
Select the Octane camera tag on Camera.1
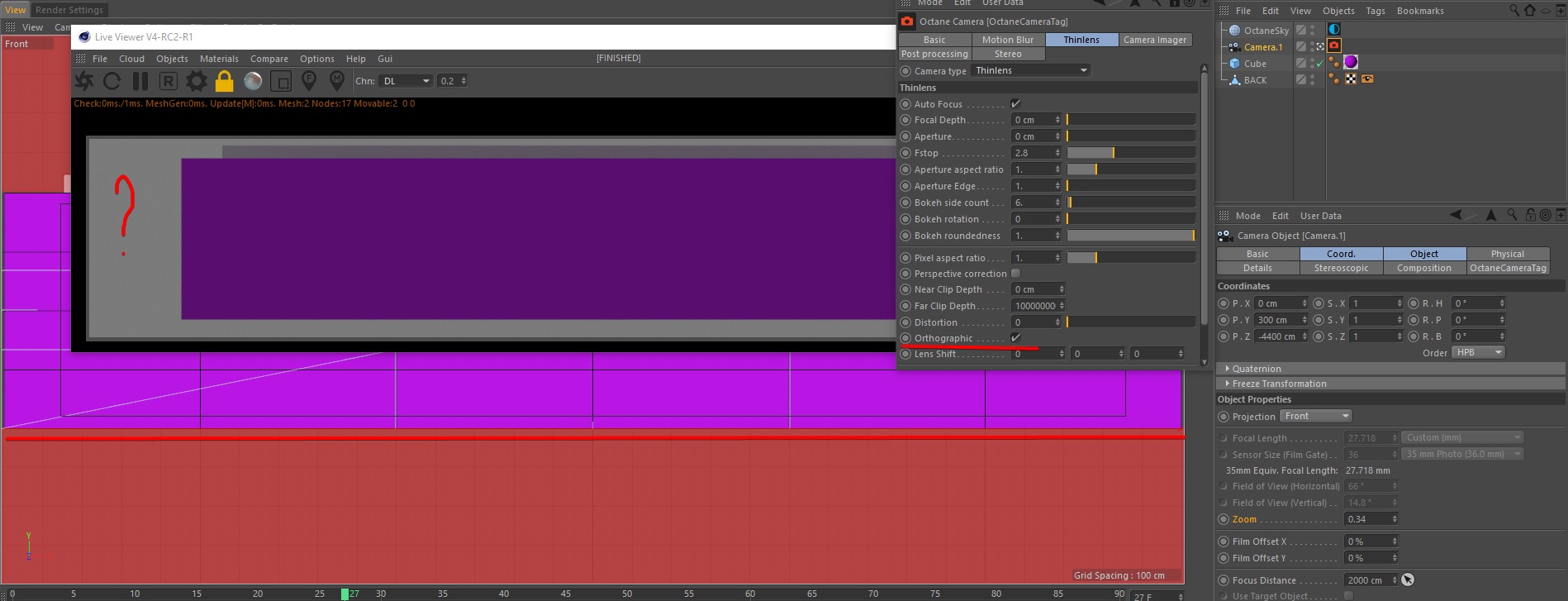click(1334, 46)
